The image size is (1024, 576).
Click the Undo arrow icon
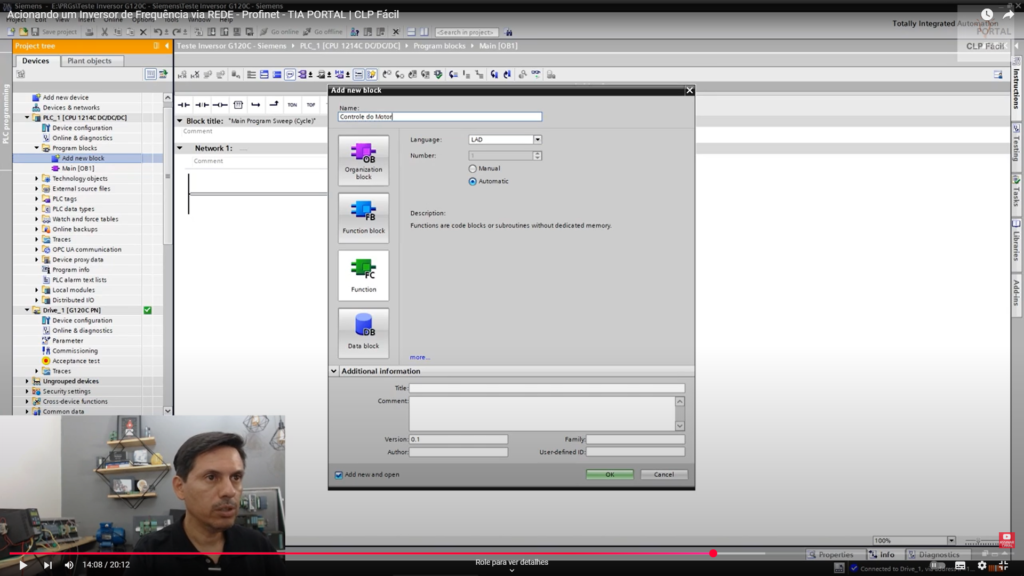point(157,32)
